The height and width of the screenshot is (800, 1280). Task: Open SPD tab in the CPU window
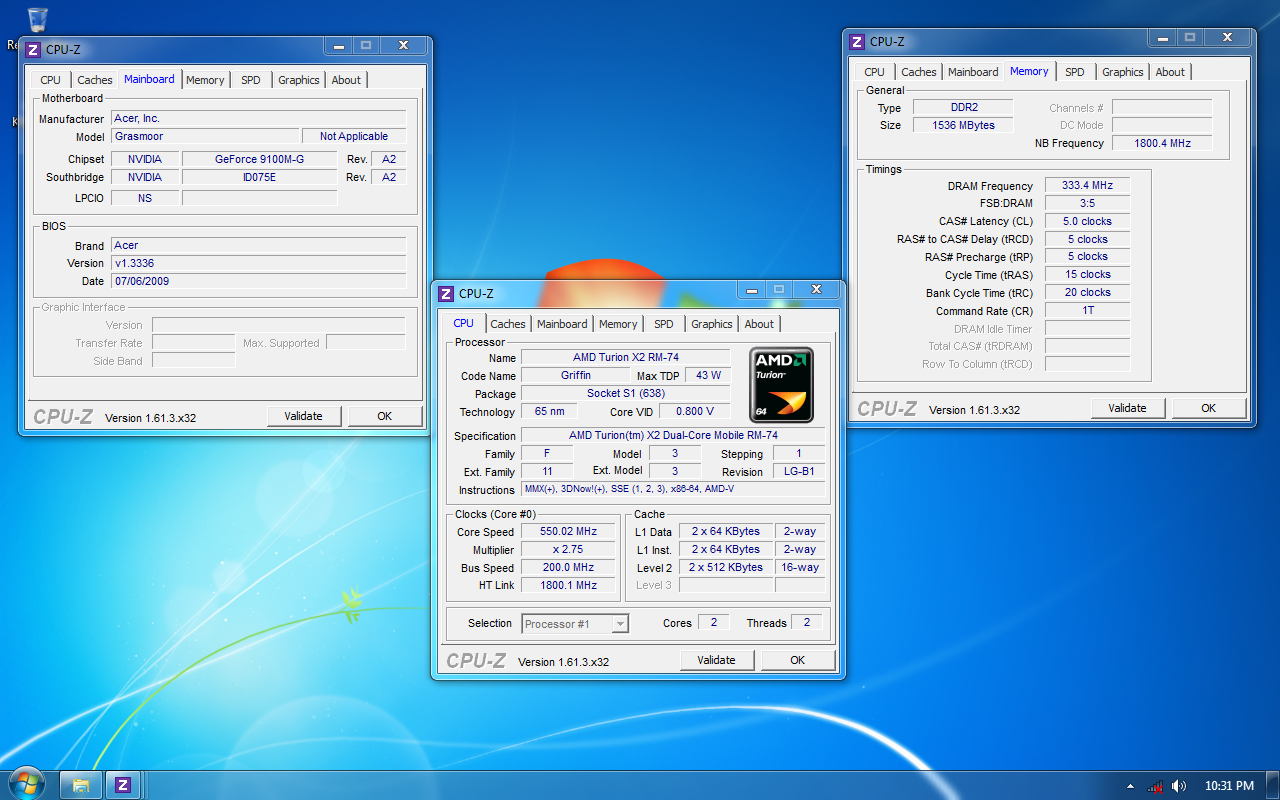tap(664, 324)
